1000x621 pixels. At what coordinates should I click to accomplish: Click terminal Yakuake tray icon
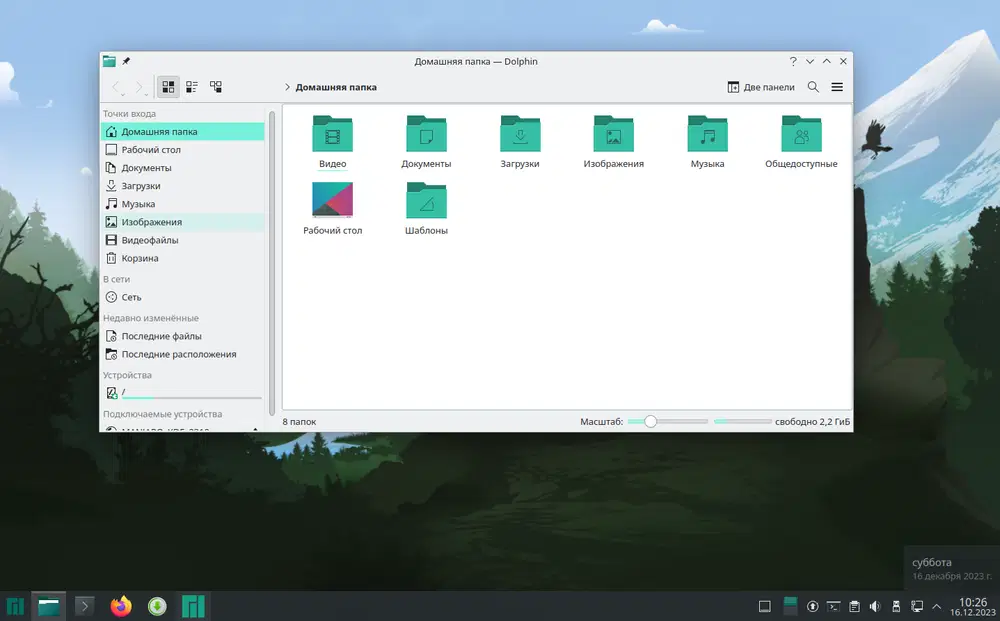tap(834, 606)
